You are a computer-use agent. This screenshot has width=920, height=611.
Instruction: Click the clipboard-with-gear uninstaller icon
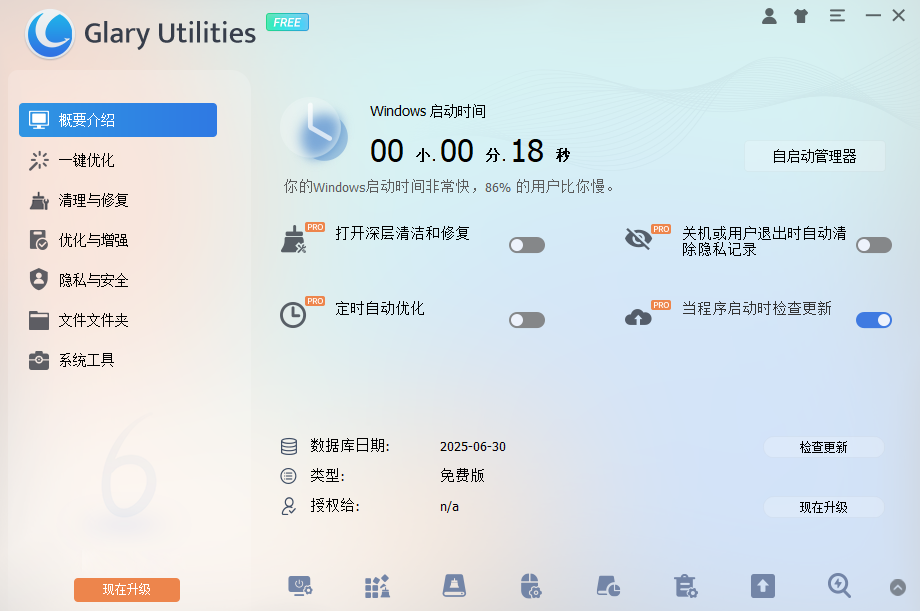684,587
